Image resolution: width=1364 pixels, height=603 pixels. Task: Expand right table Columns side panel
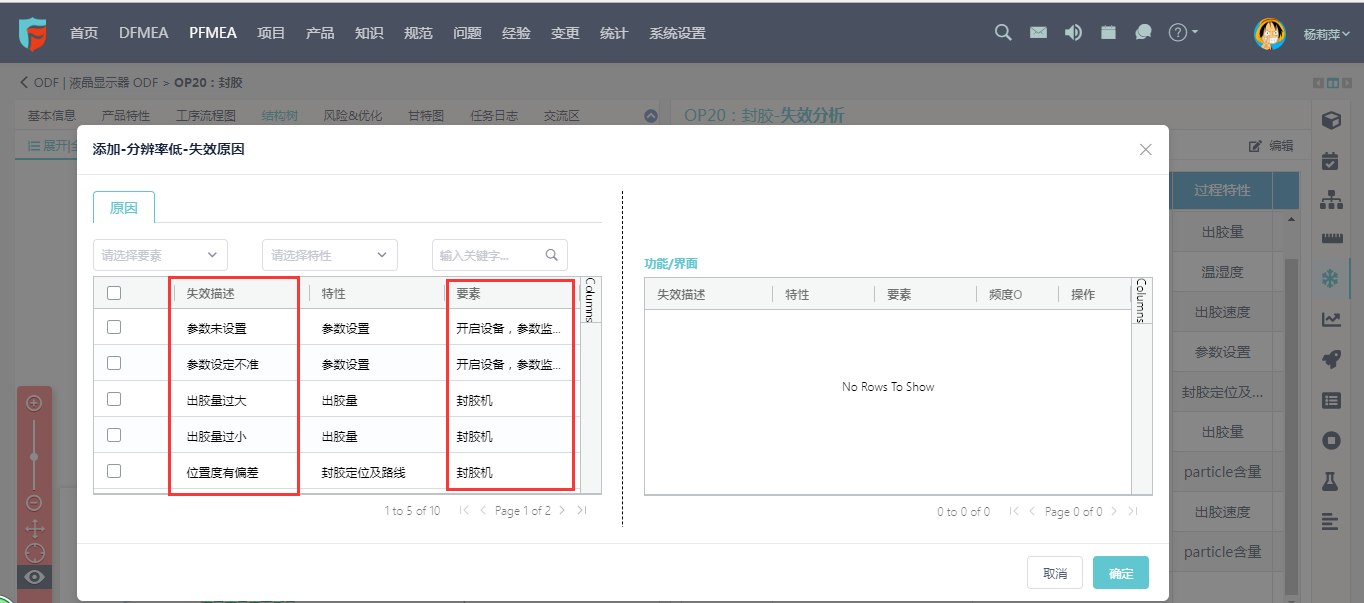1140,300
